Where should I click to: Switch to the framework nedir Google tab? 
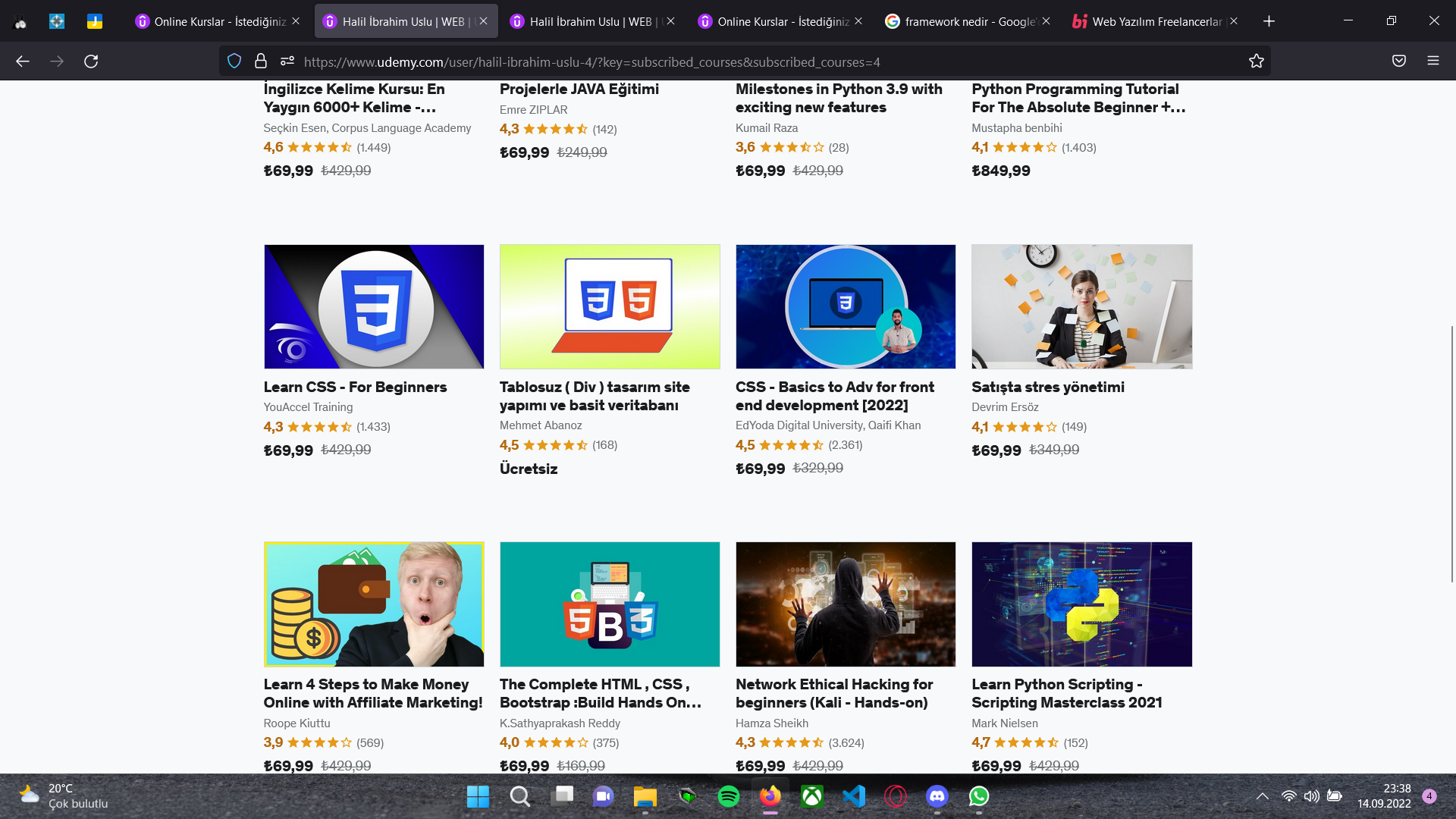tap(968, 21)
